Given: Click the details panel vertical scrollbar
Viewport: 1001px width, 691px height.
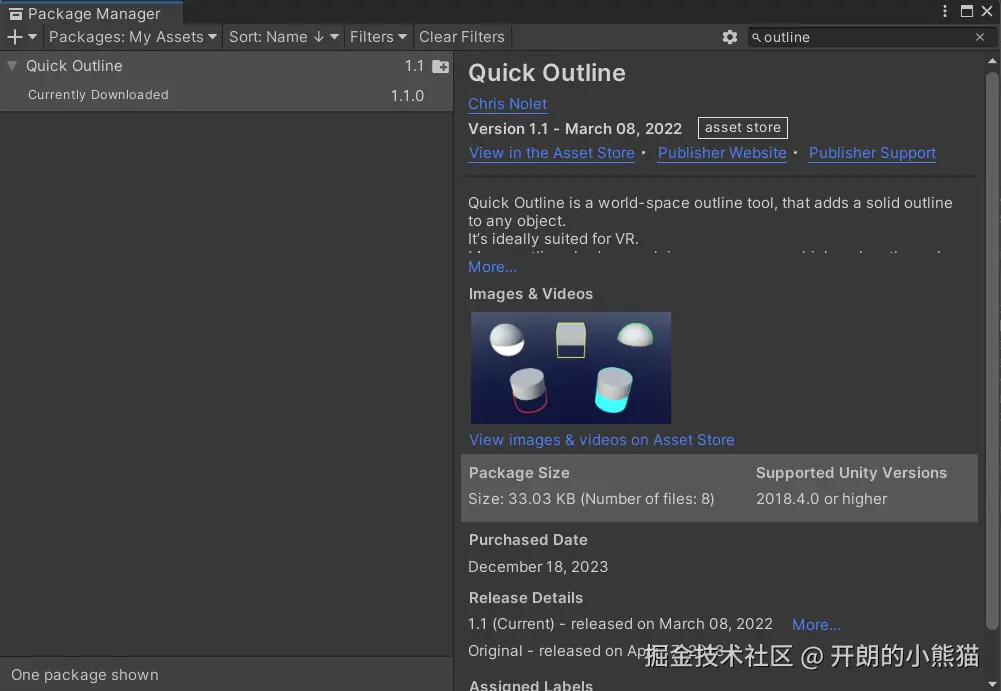Looking at the screenshot, I should 992,350.
